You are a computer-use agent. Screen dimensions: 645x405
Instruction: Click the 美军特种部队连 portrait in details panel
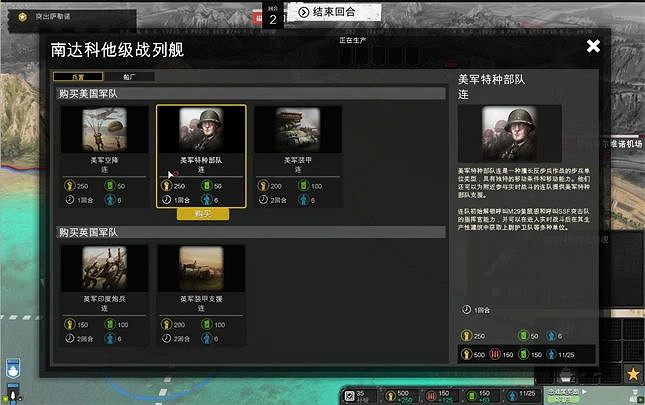(510, 134)
